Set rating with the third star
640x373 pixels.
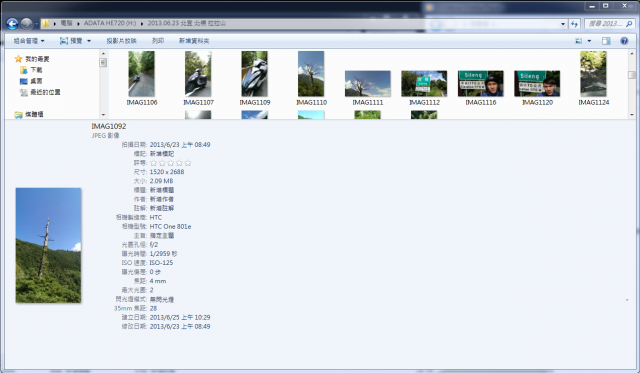[171, 163]
